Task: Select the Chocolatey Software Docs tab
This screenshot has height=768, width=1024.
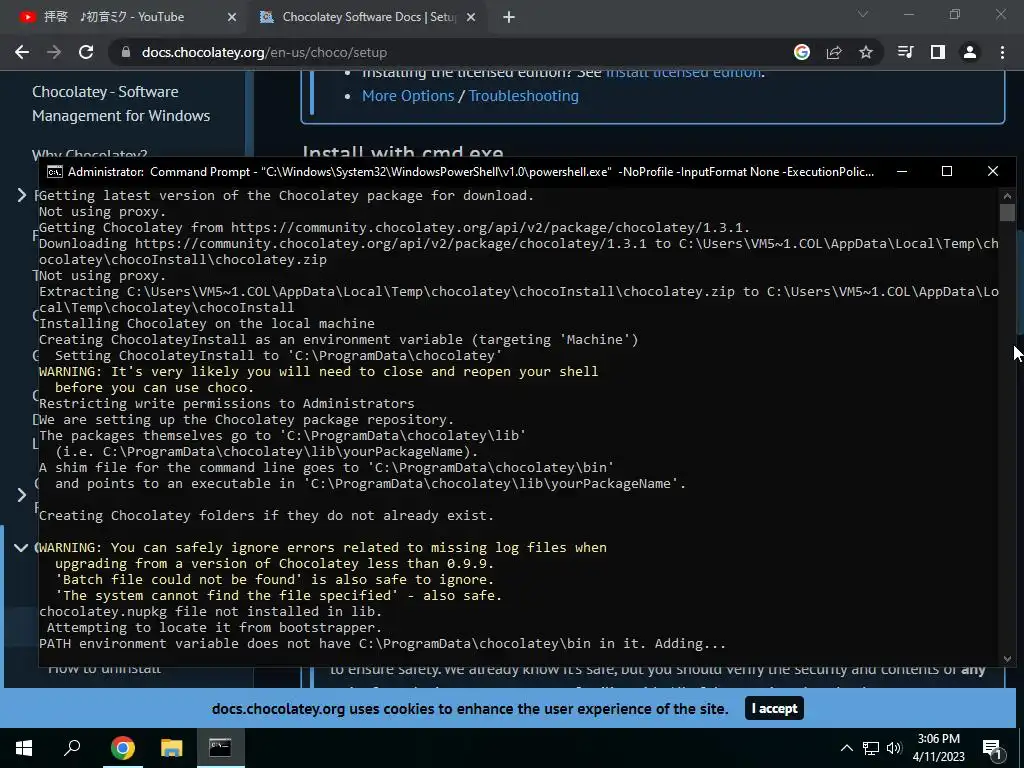Action: tap(369, 17)
